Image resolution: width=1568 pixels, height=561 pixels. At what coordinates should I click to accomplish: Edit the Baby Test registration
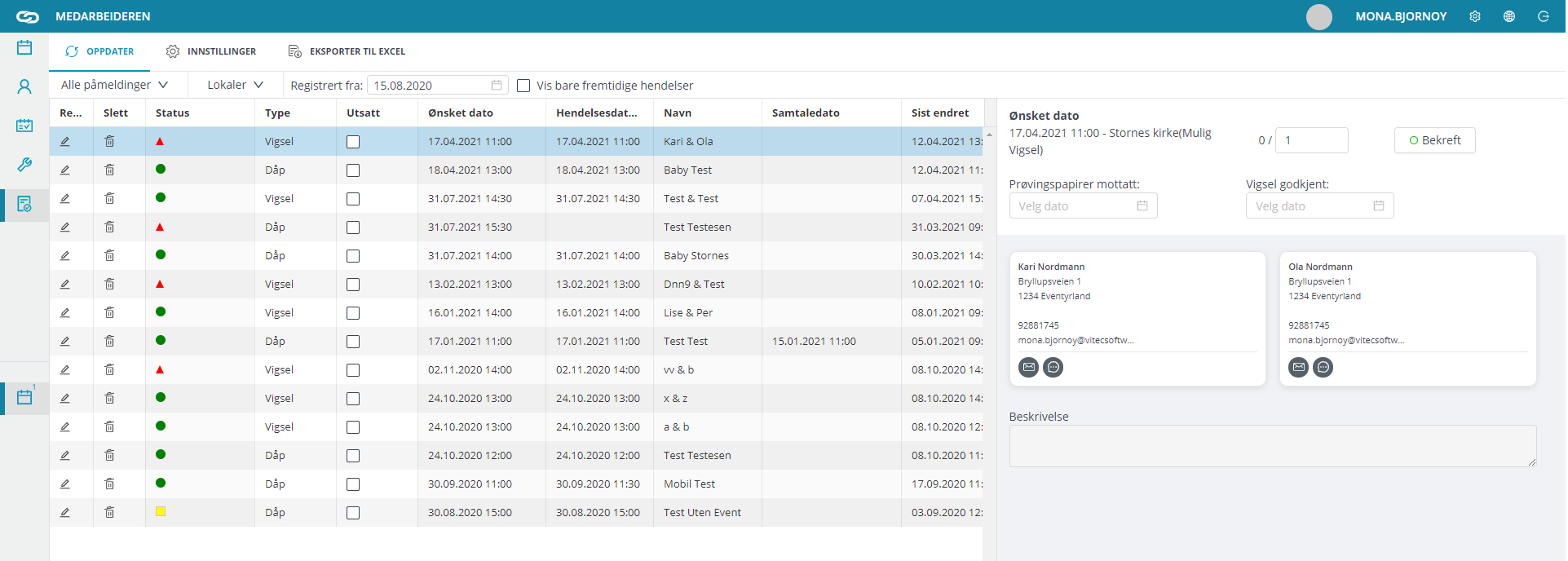[65, 170]
